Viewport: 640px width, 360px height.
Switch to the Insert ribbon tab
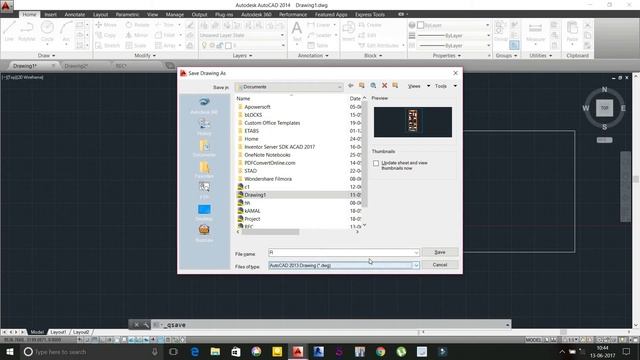coord(51,14)
